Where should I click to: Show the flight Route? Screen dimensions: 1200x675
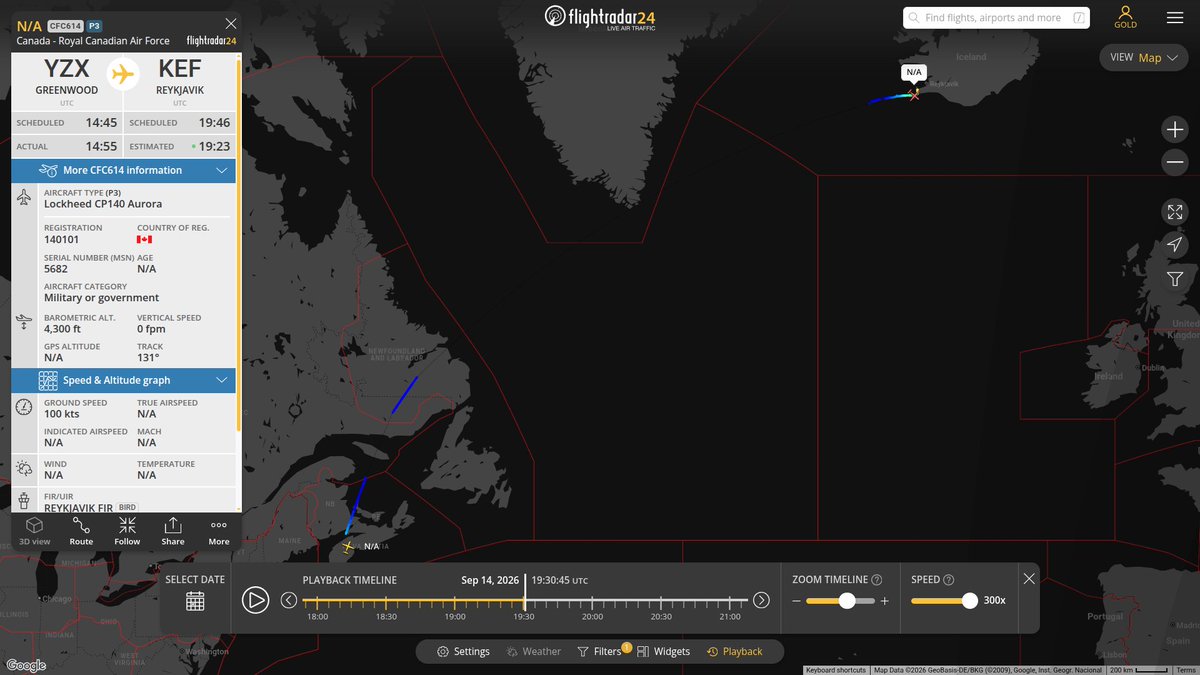click(x=81, y=530)
